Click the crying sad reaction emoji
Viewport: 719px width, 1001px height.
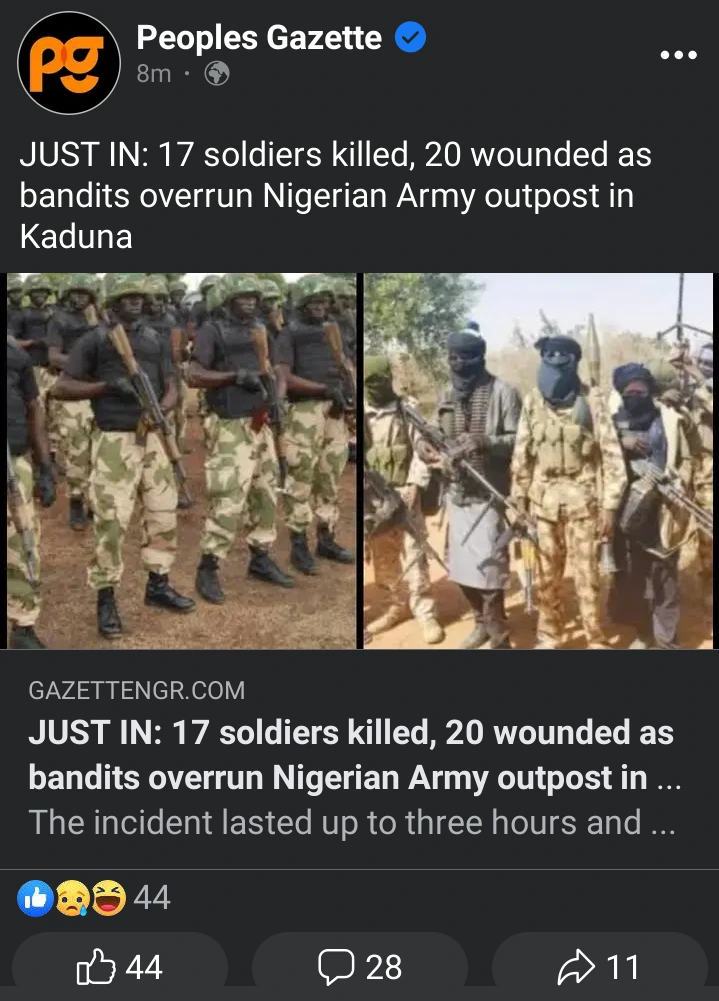pyautogui.click(x=72, y=898)
